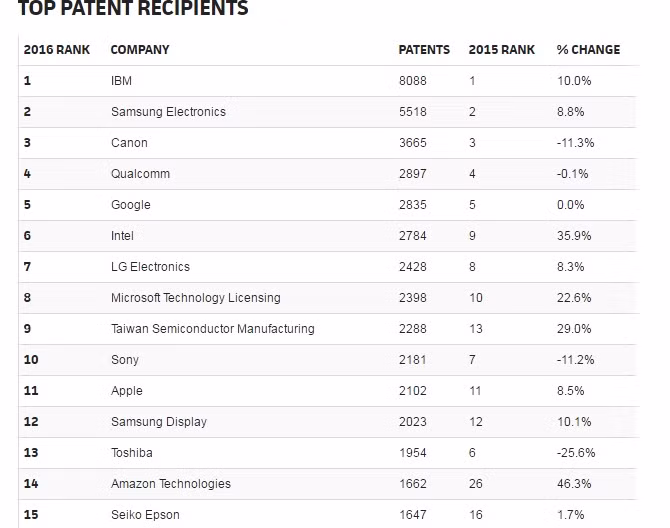This screenshot has height=528, width=670.
Task: Select the Intel company name
Action: pyautogui.click(x=122, y=236)
